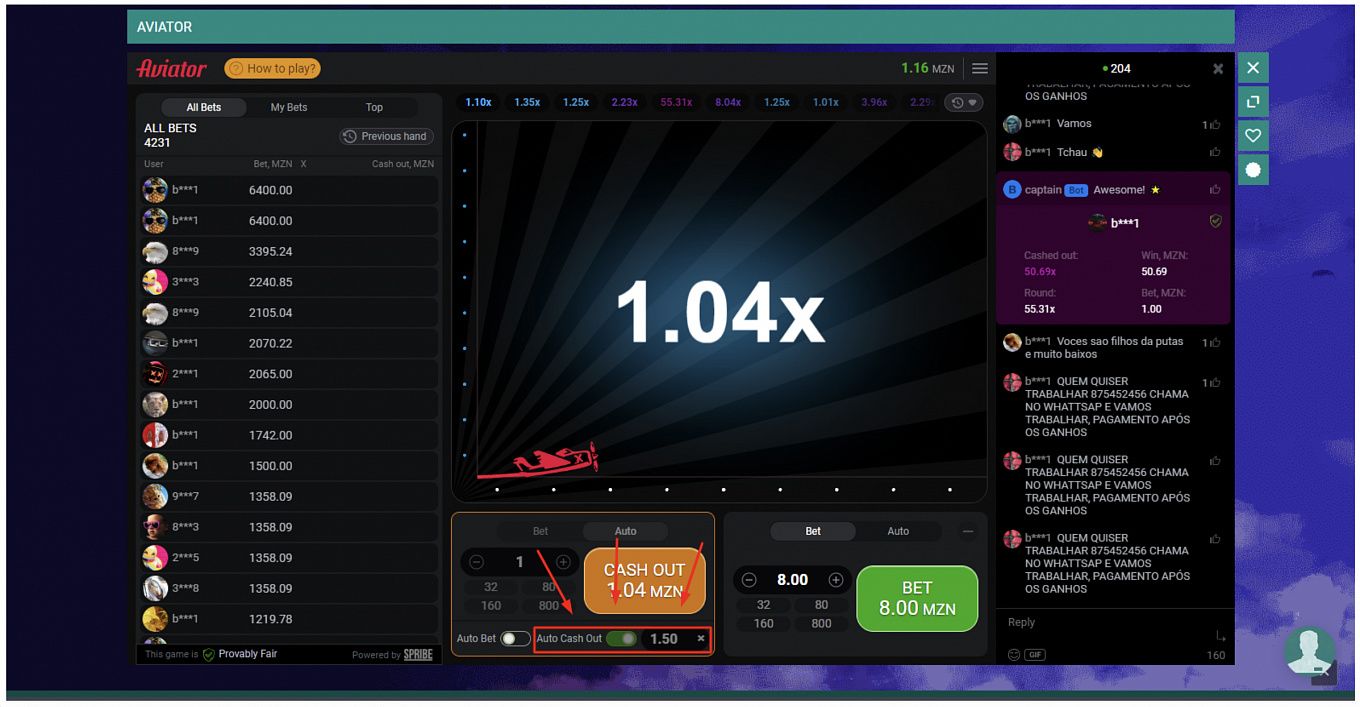Collapse second bet panel with minus button
This screenshot has width=1360, height=707.
coord(967,532)
